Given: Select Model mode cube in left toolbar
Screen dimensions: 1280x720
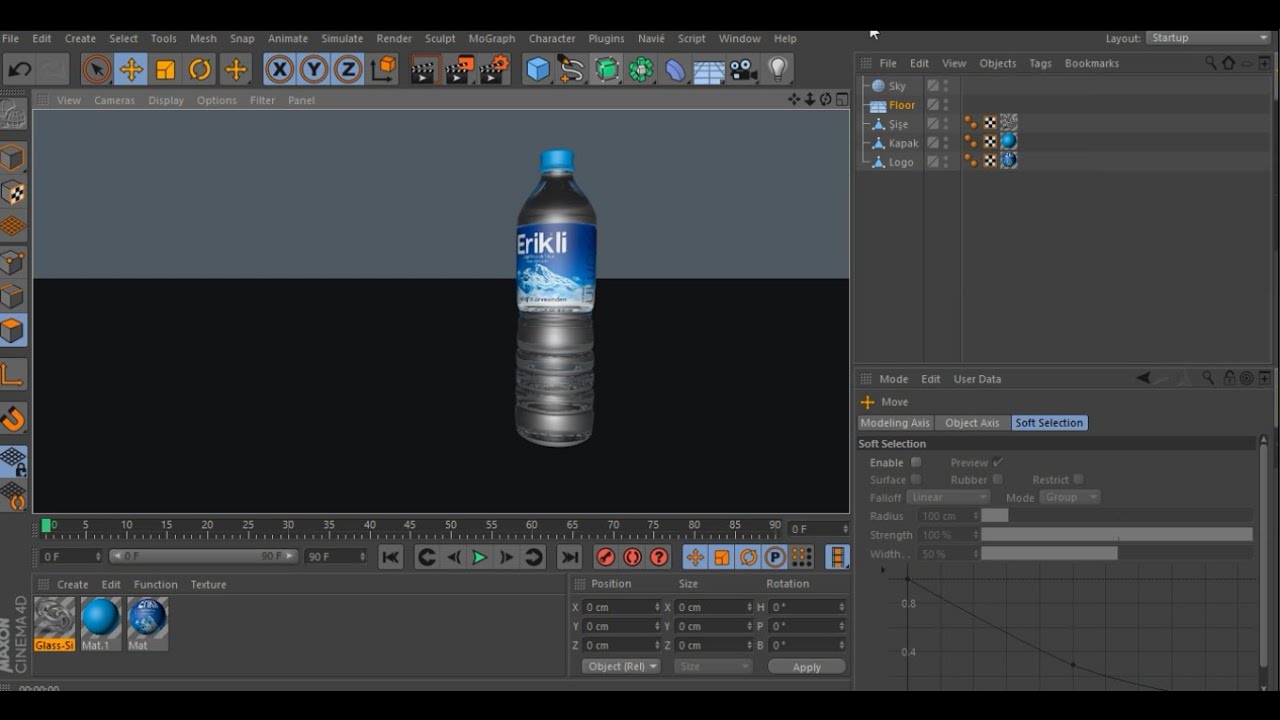Looking at the screenshot, I should [13, 158].
